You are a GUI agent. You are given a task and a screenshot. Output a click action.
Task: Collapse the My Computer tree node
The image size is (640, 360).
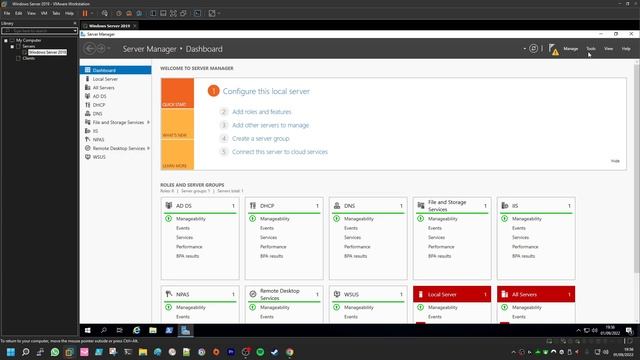pos(6,40)
